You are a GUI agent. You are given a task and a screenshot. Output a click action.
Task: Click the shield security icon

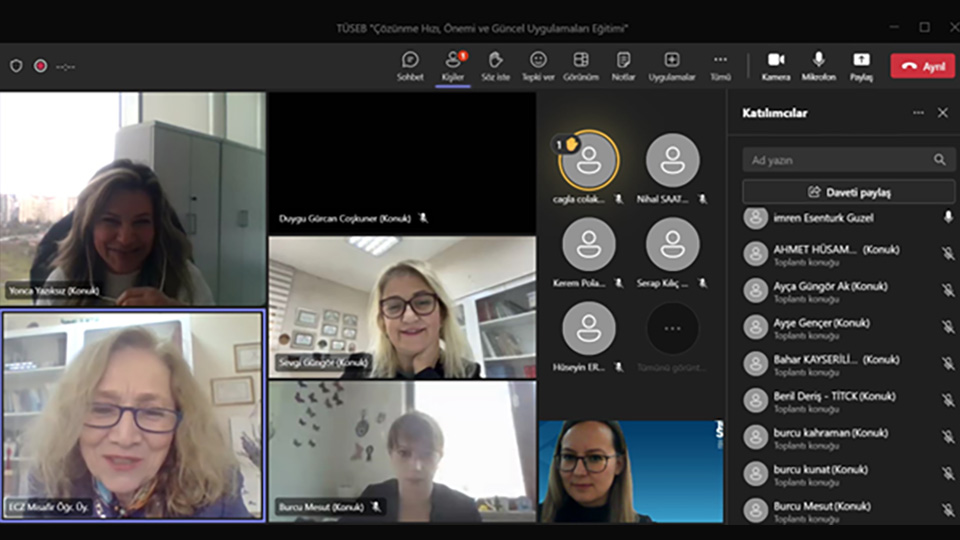[16, 66]
